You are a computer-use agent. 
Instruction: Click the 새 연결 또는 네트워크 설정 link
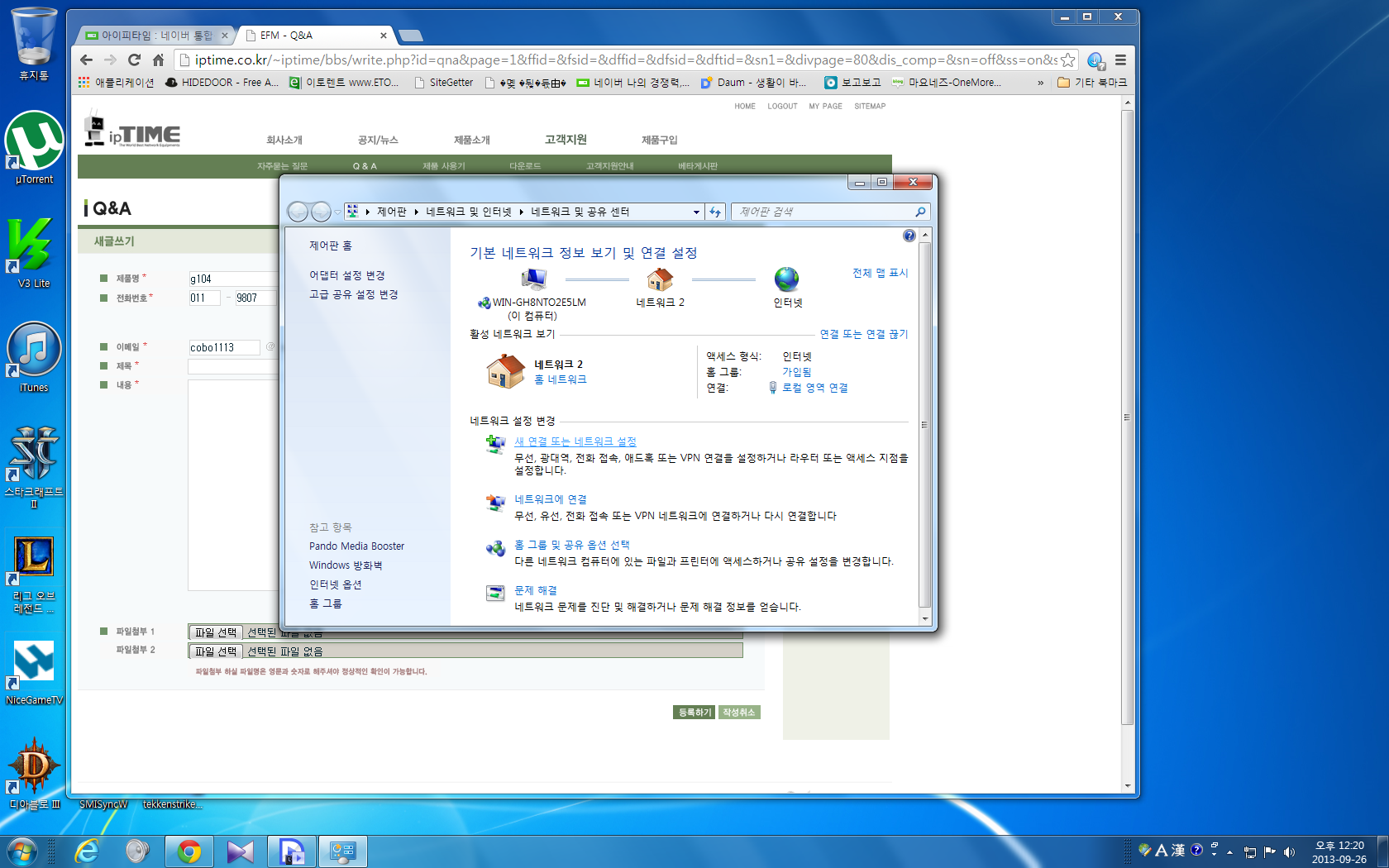[x=575, y=441]
